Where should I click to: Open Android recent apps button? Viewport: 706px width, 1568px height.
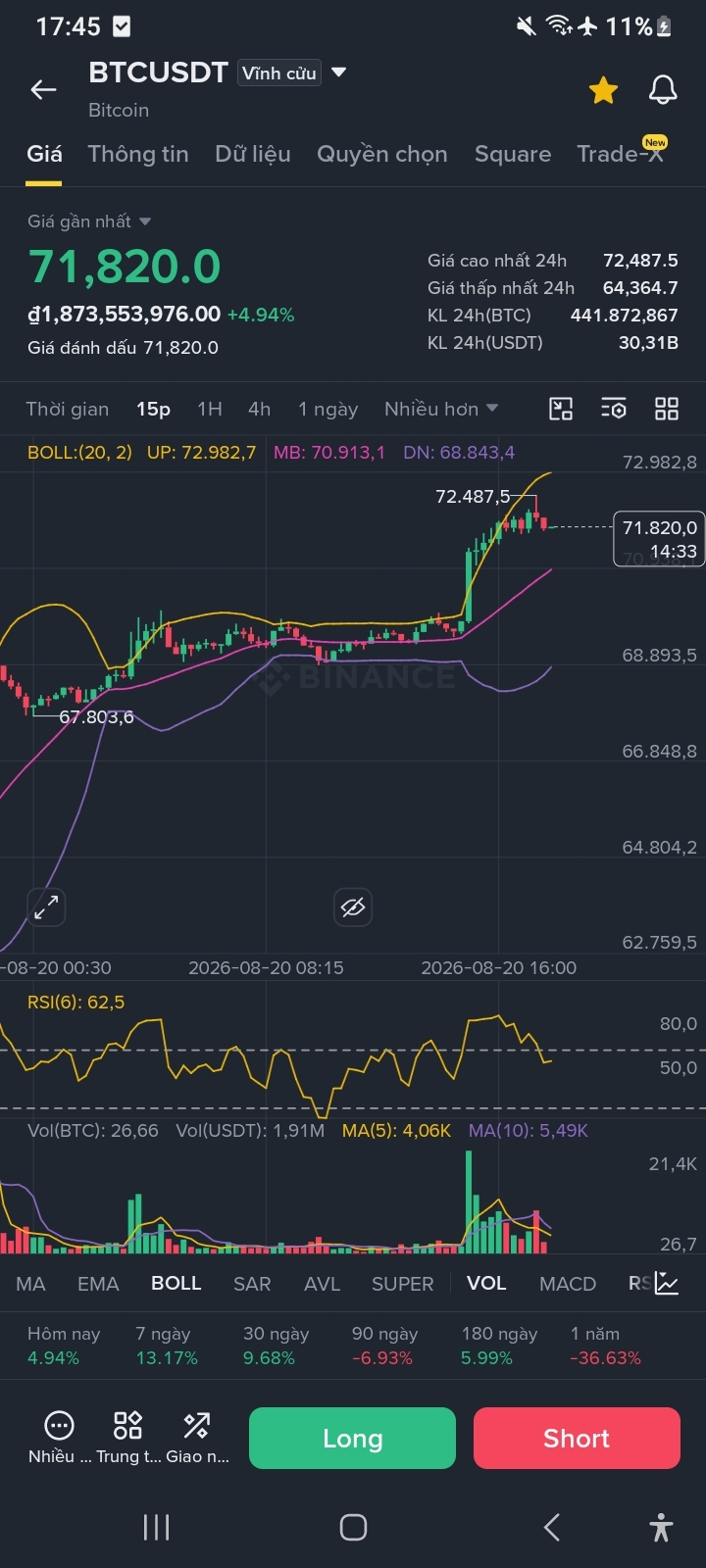coord(156,1527)
